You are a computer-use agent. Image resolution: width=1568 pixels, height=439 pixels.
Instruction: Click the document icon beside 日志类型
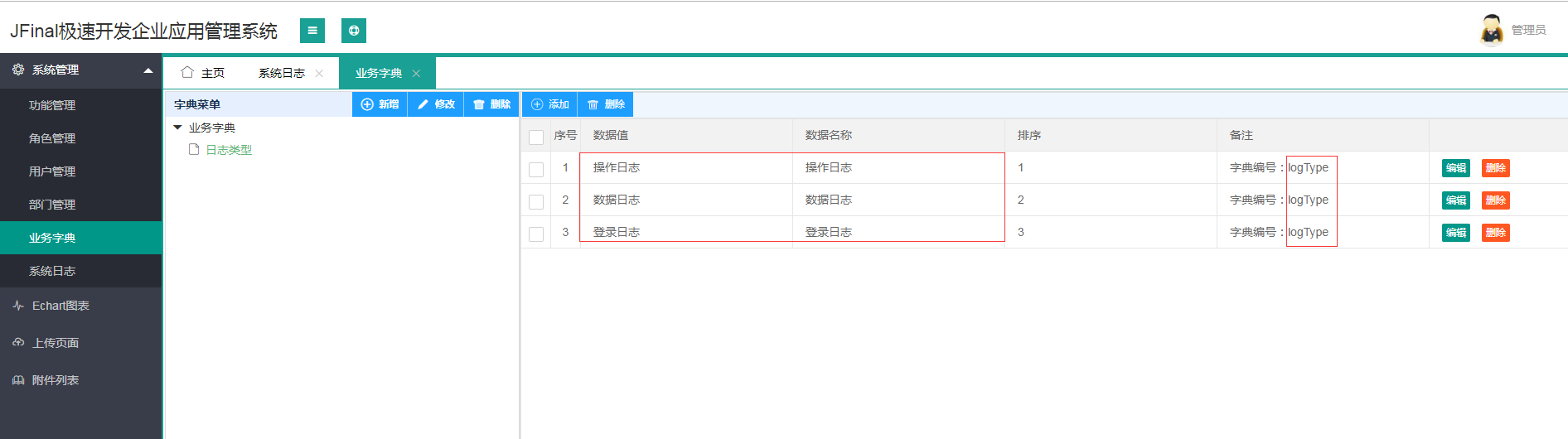194,149
